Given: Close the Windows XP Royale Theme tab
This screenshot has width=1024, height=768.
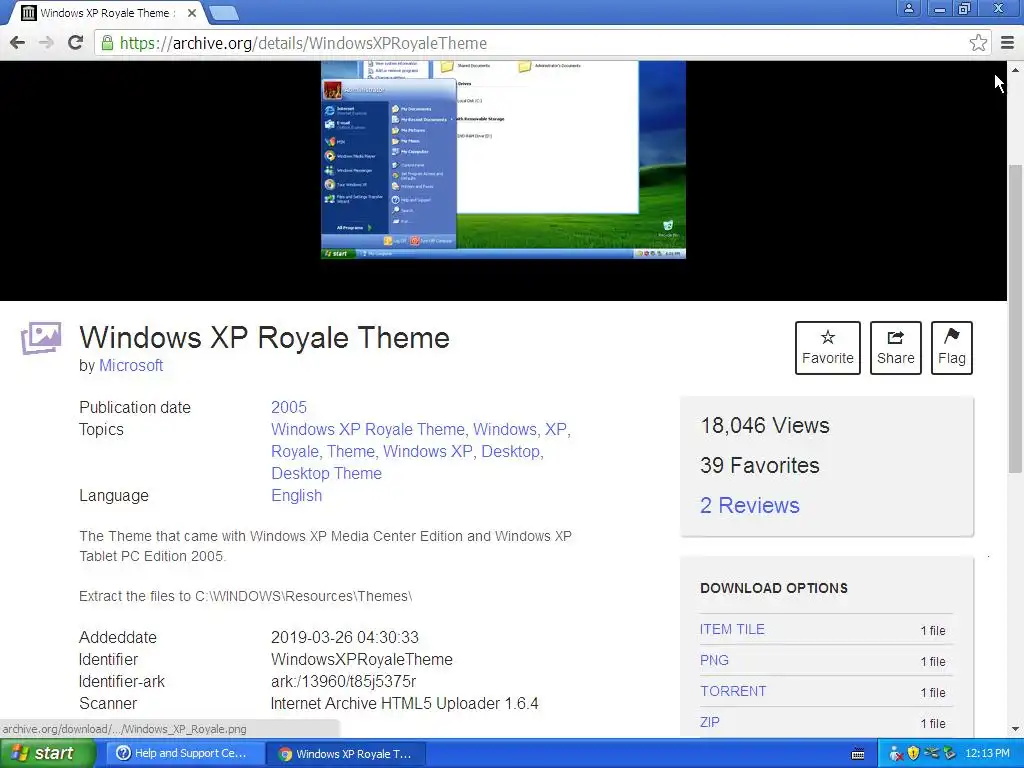Looking at the screenshot, I should [x=191, y=13].
